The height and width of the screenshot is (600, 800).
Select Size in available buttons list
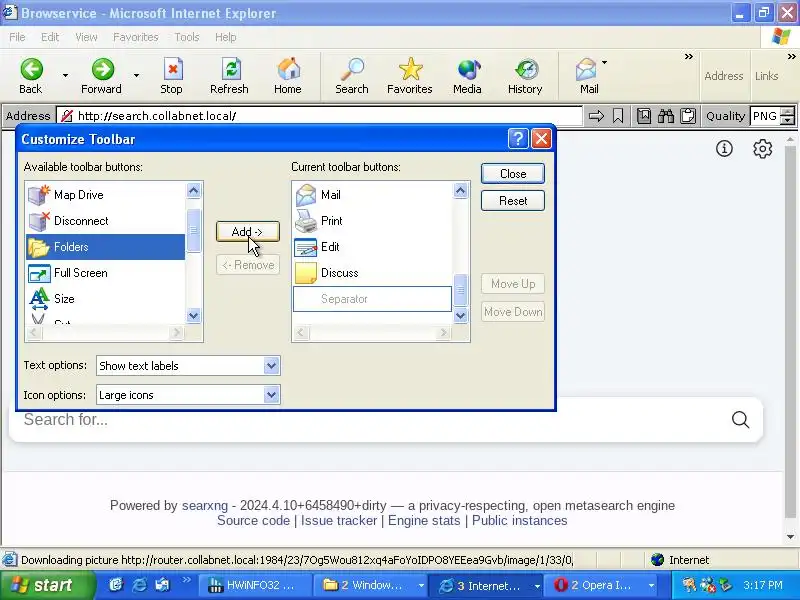[105, 299]
